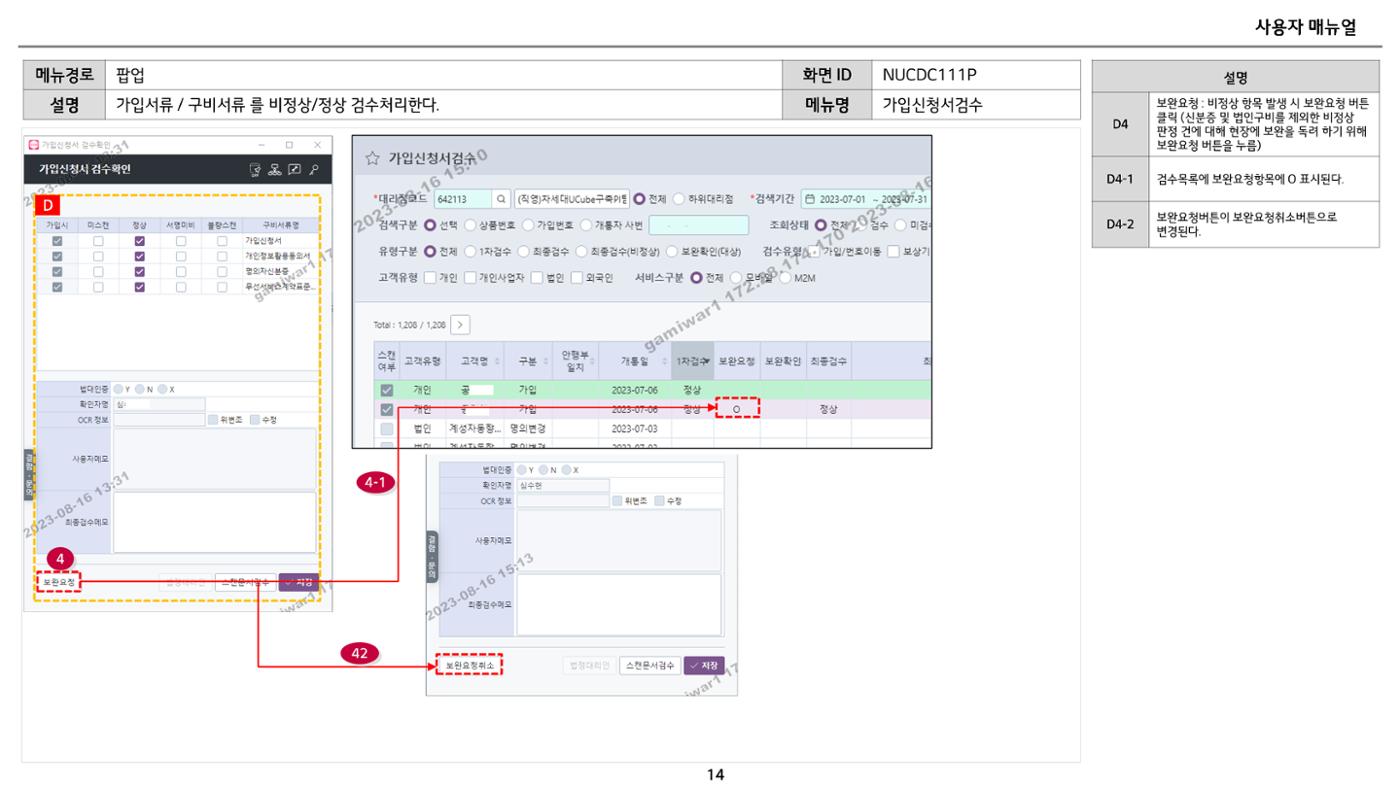Toggle 스캔여부 checkbox of 법인 명의변경 row

(x=387, y=428)
